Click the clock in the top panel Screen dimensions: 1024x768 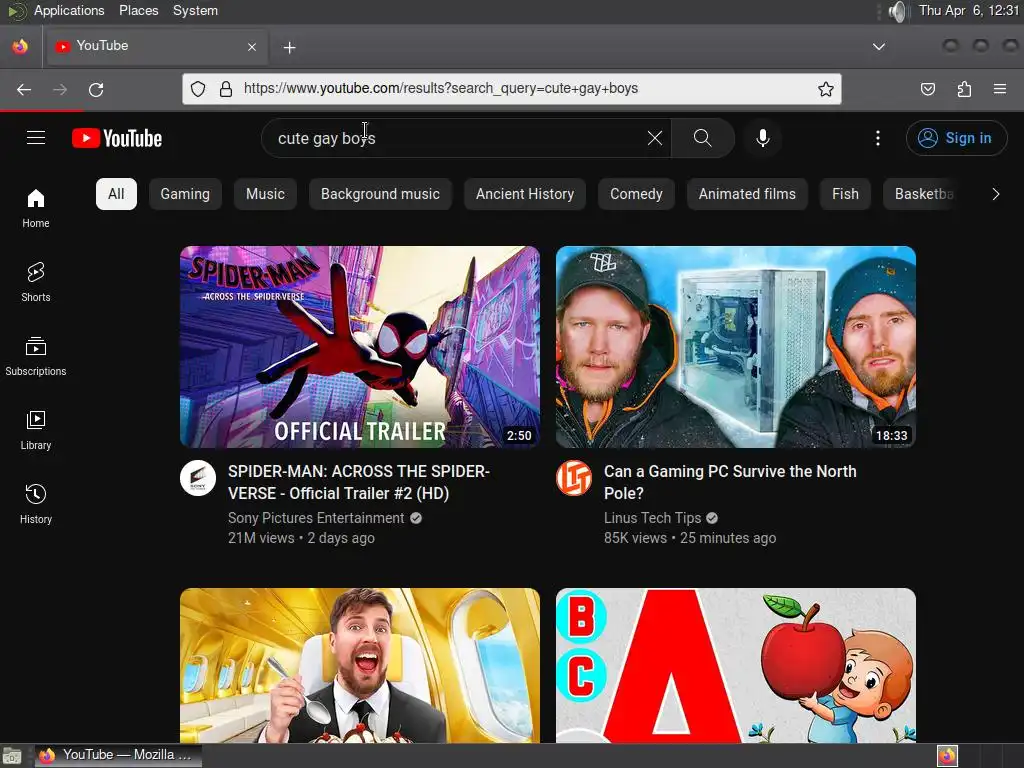968,10
